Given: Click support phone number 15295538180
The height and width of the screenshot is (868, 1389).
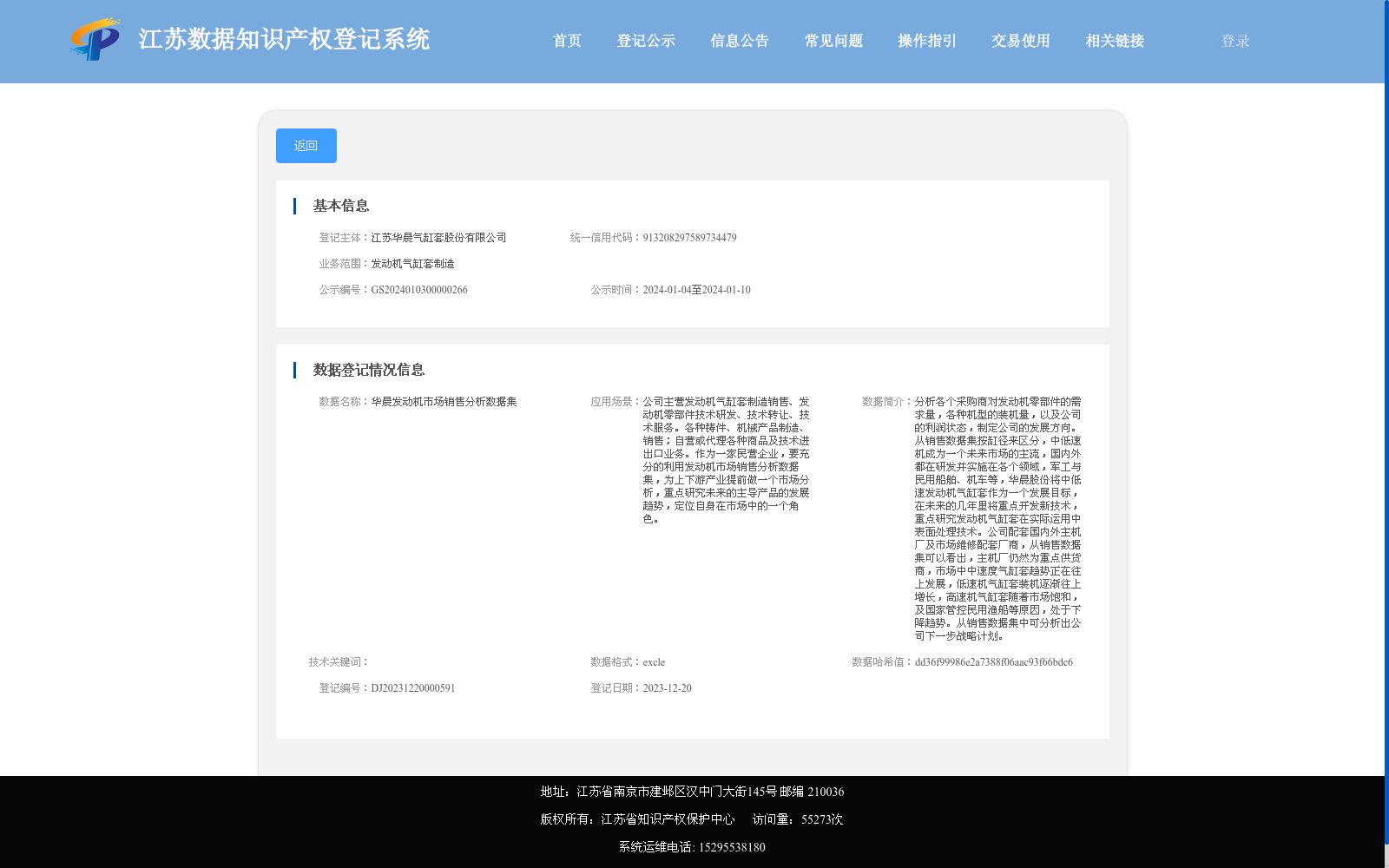Looking at the screenshot, I should click(x=732, y=847).
